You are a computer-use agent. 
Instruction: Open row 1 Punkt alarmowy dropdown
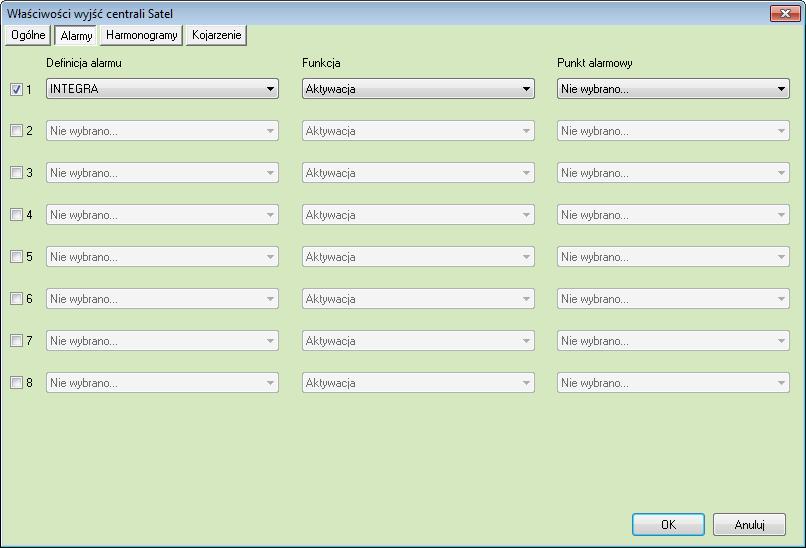coord(673,89)
